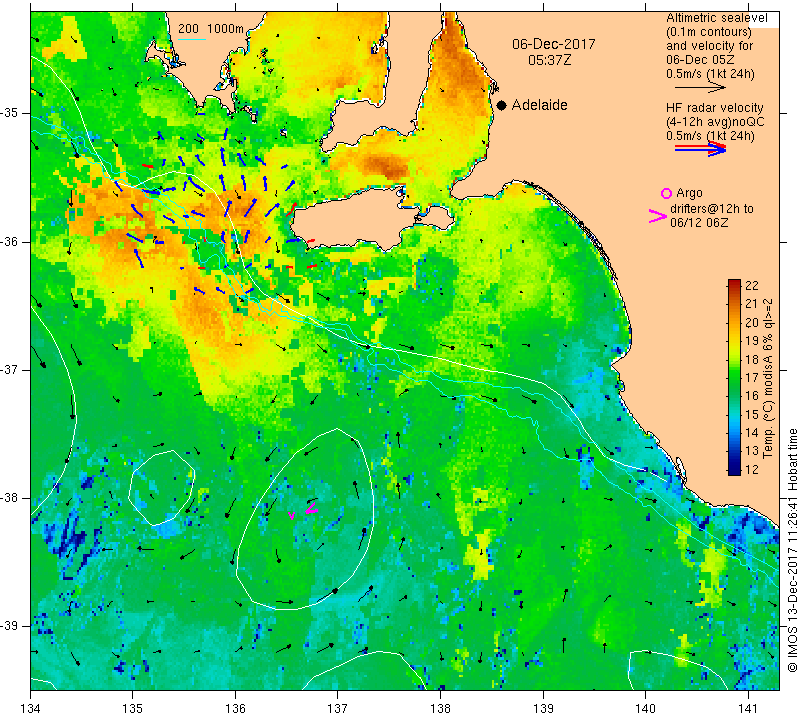The image size is (800, 720).
Task: Click the 17 label on temperature scale
Action: 752,378
